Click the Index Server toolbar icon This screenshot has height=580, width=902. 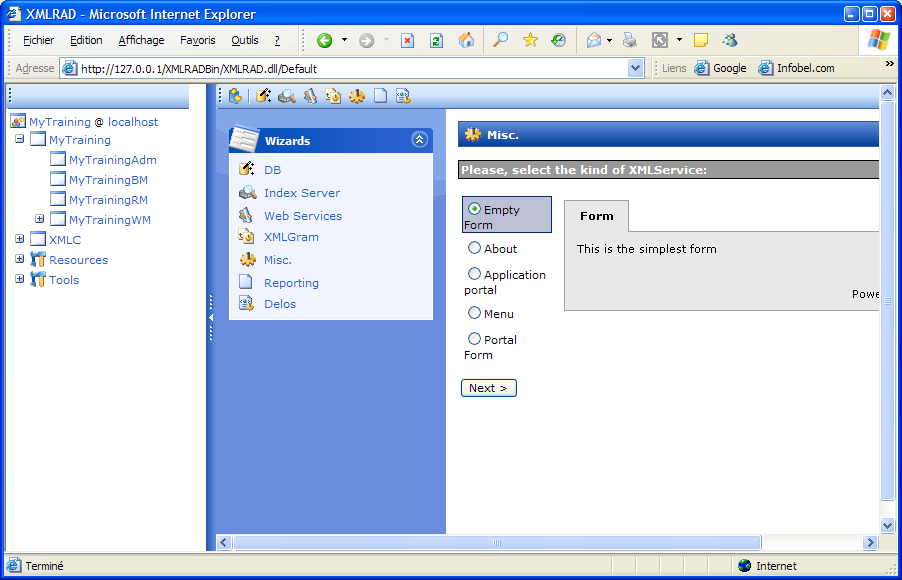[x=287, y=96]
